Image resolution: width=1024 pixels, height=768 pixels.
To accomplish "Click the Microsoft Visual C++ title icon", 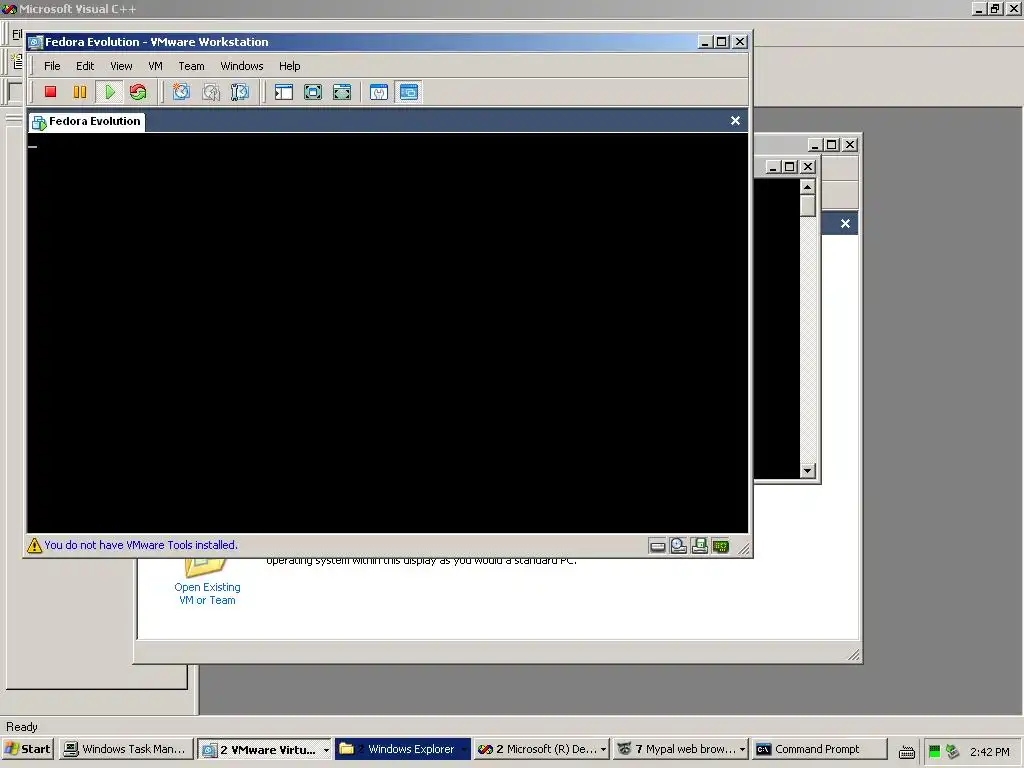I will pos(9,9).
